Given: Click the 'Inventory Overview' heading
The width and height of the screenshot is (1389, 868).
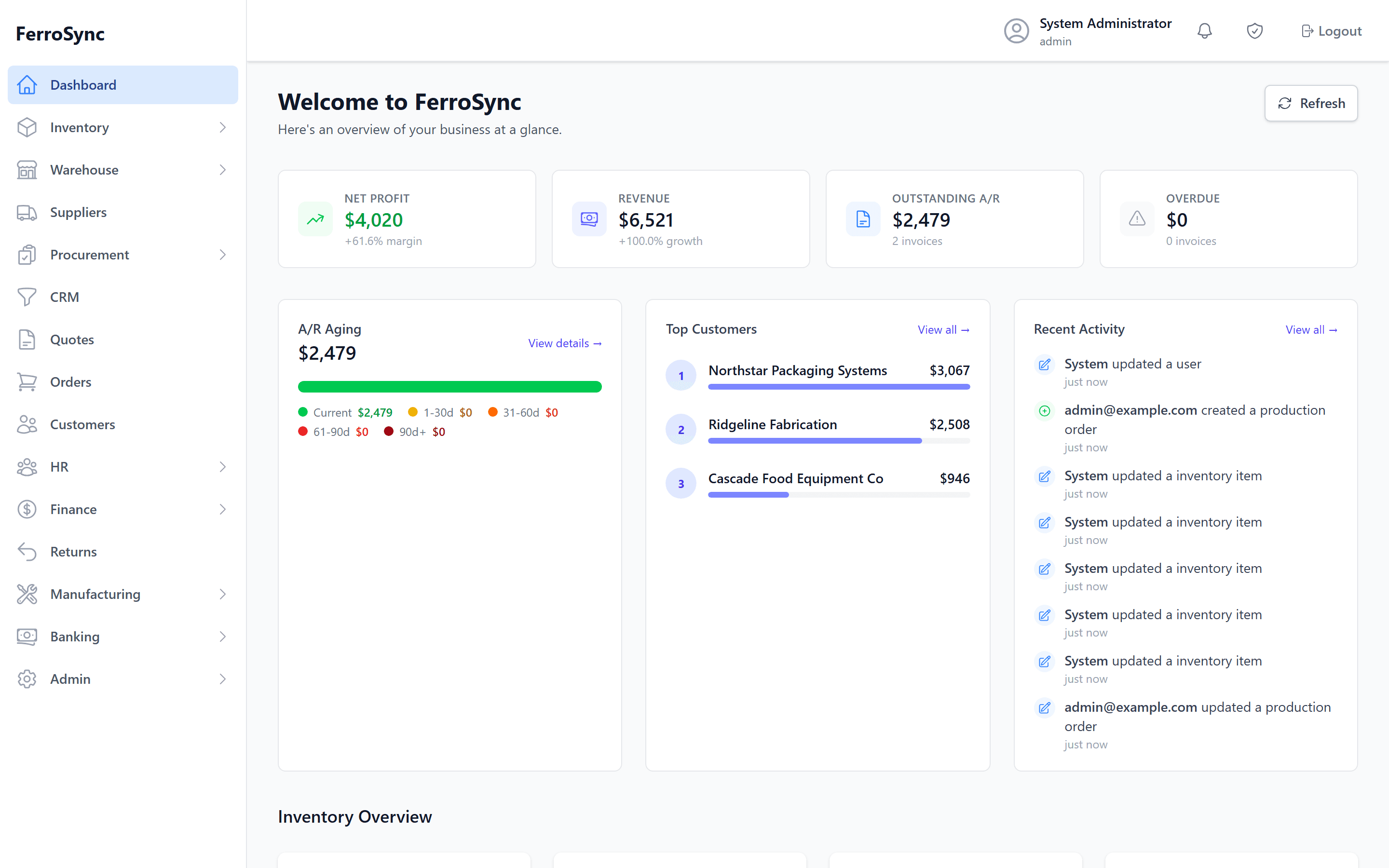Looking at the screenshot, I should [x=354, y=817].
